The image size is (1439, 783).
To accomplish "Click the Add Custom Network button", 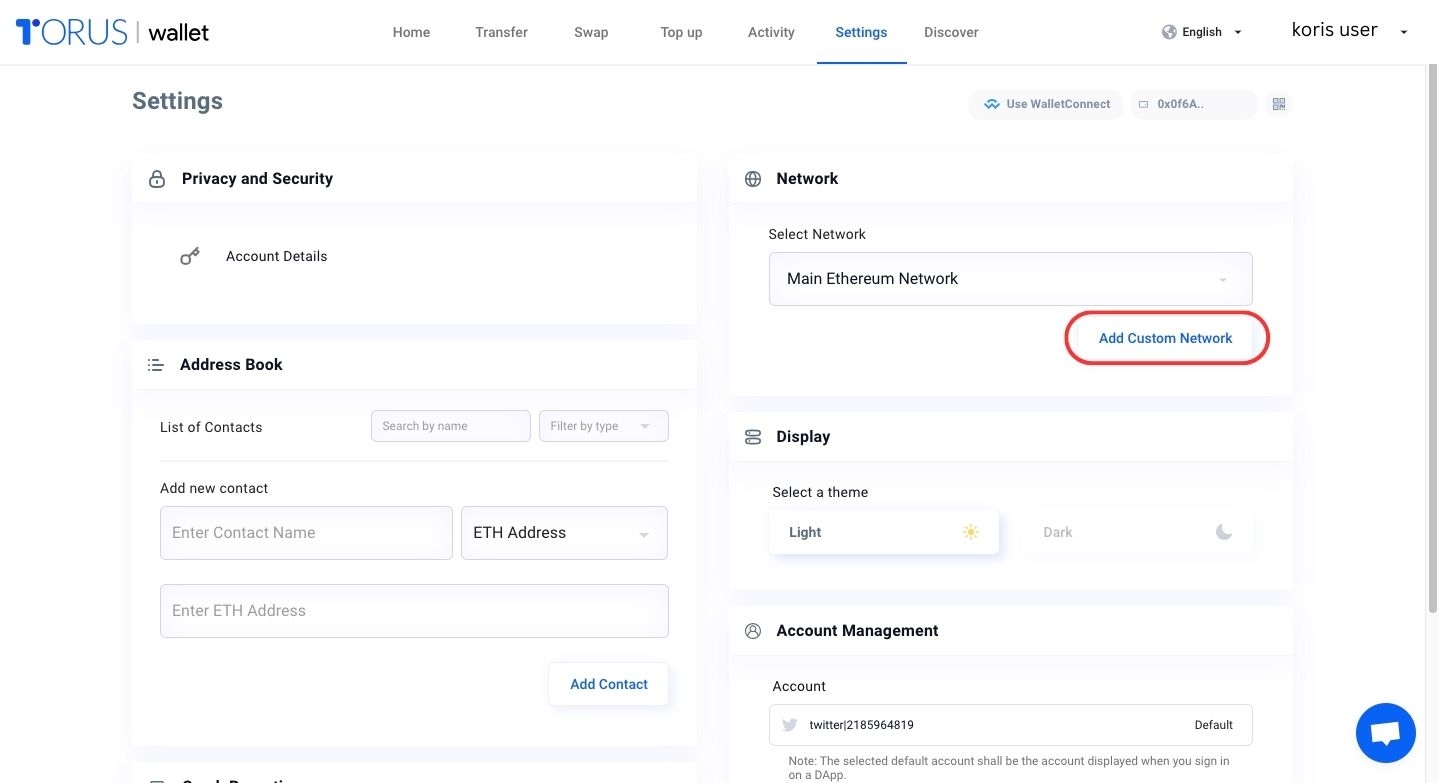I will (x=1165, y=338).
